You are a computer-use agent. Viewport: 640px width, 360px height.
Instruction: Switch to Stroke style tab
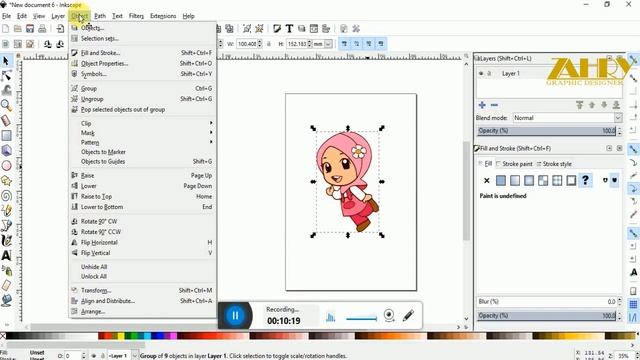554,164
